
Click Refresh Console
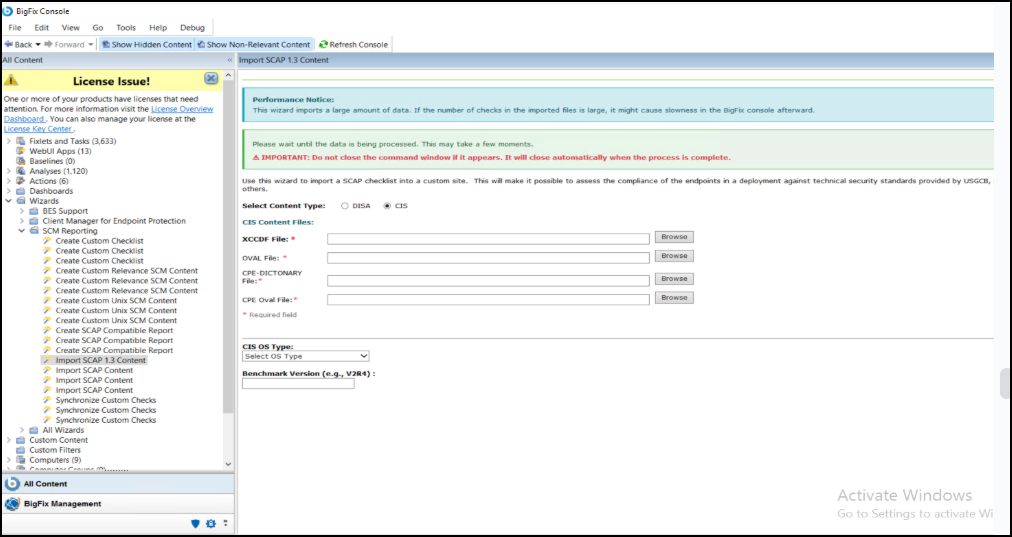point(353,45)
